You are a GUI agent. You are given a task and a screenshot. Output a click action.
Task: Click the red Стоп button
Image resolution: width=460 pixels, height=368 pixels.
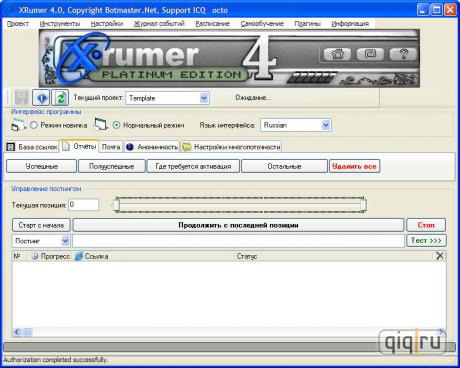426,225
